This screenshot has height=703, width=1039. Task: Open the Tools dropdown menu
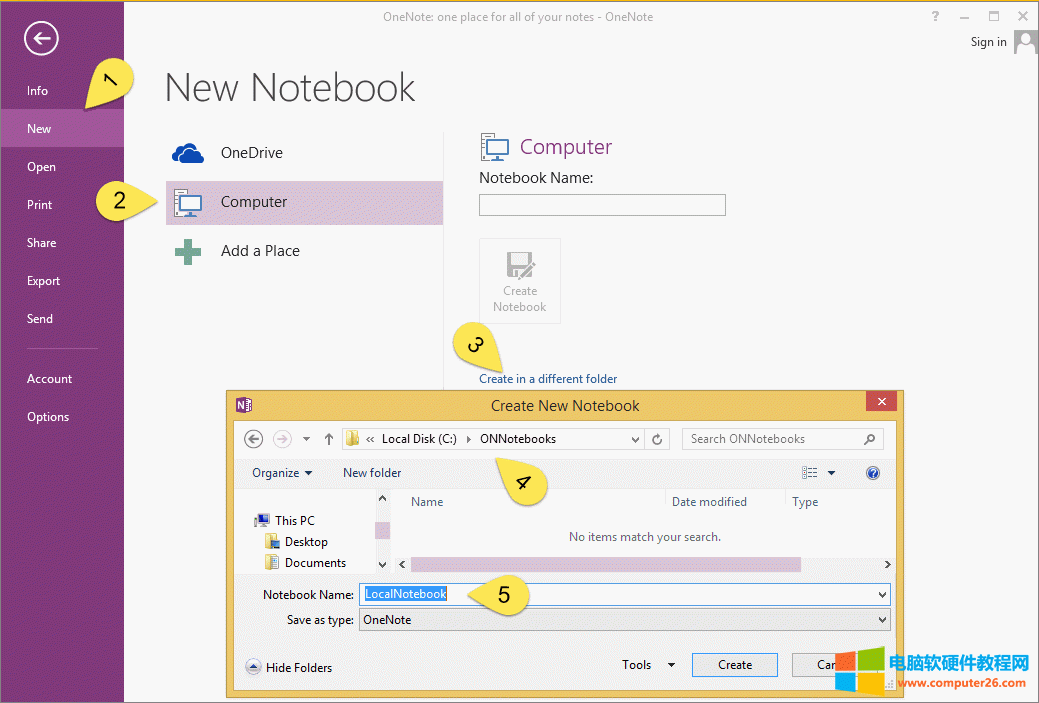pos(648,665)
